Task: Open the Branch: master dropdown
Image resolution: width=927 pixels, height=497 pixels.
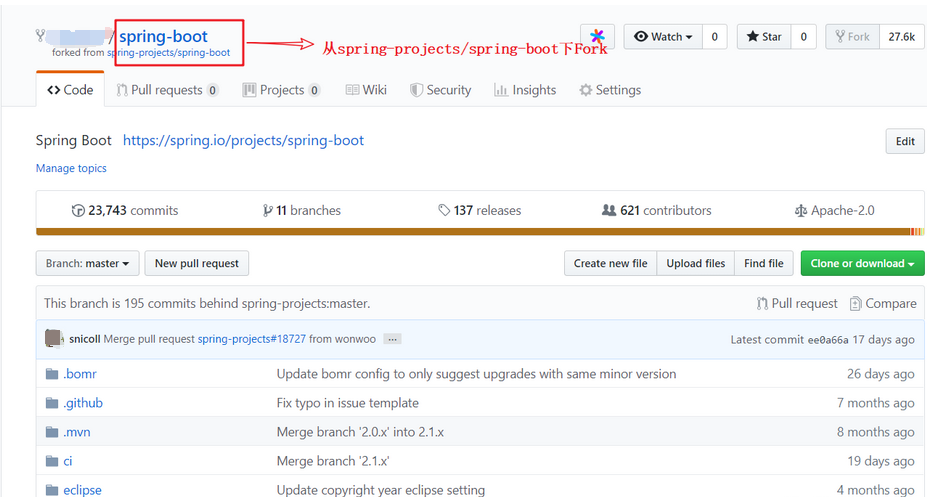Action: (x=87, y=264)
